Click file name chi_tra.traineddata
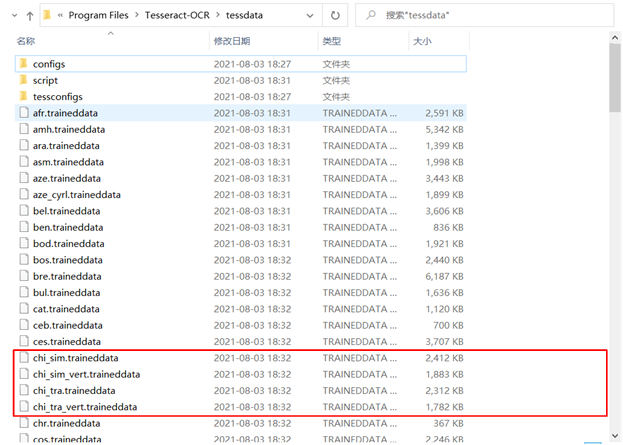The image size is (623, 445). [74, 391]
